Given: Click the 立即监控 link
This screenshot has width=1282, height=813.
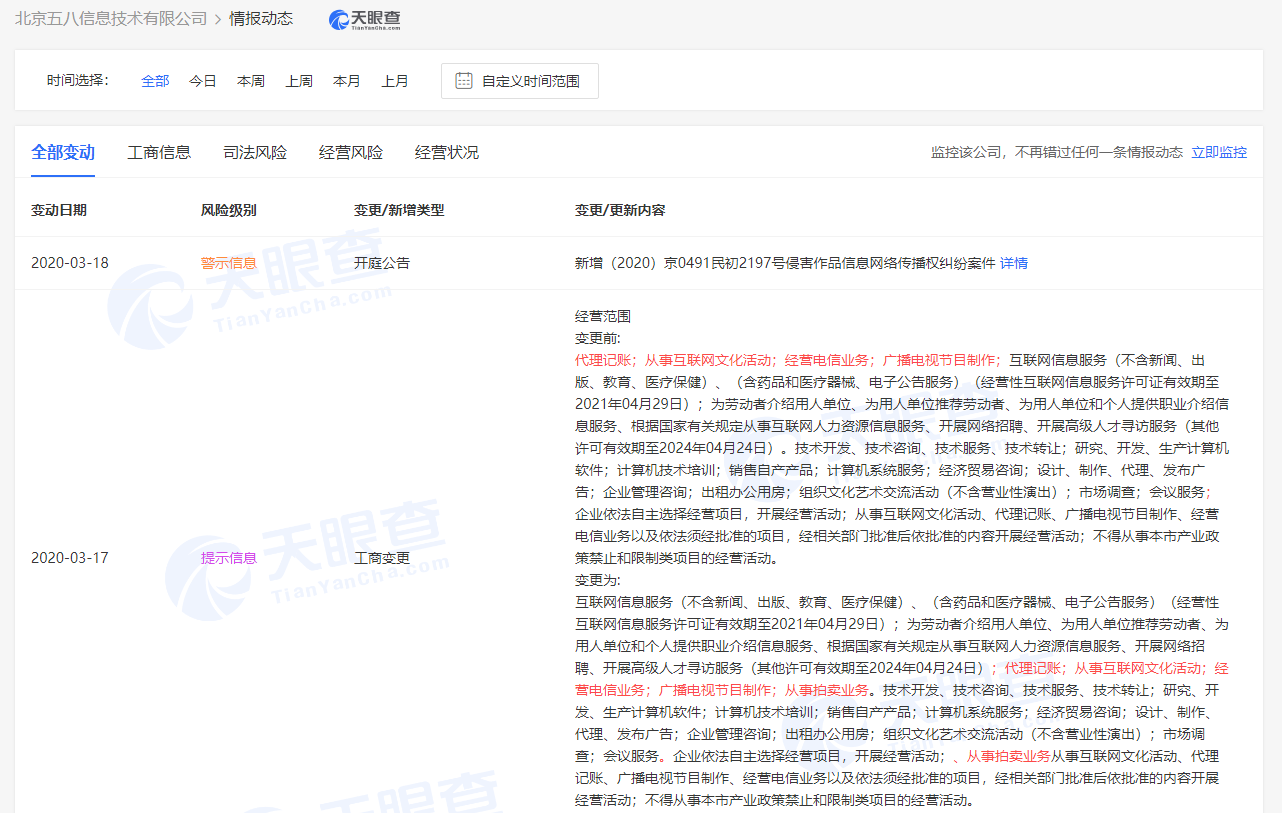Looking at the screenshot, I should (1219, 152).
